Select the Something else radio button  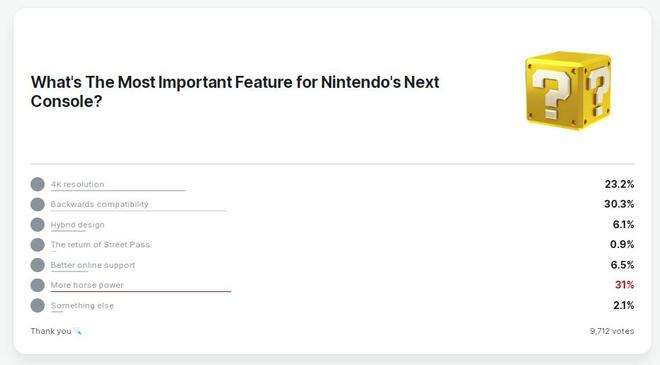(37, 305)
